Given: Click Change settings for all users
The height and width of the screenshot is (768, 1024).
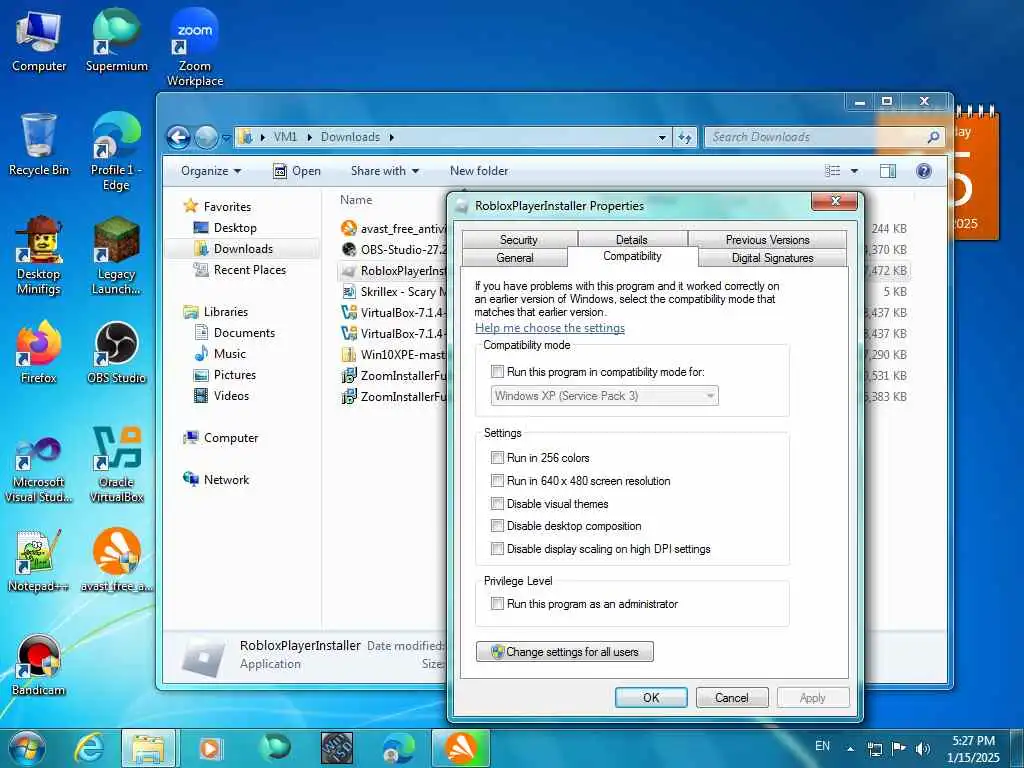Looking at the screenshot, I should (x=565, y=652).
